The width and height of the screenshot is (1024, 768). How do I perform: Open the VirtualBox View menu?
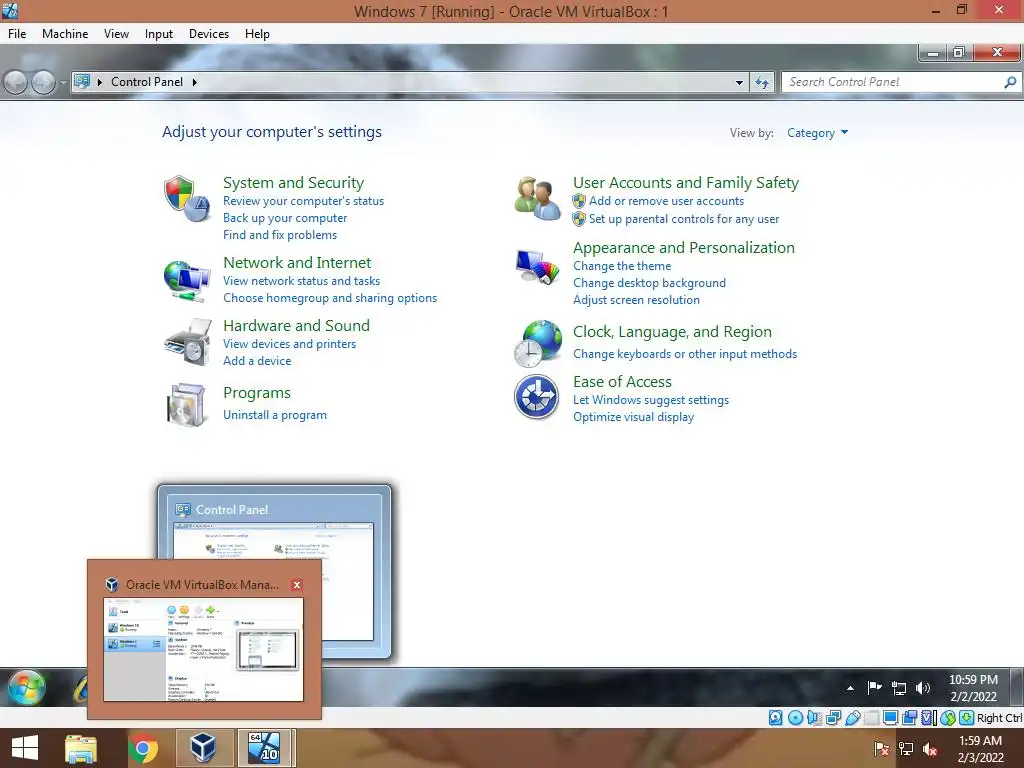(116, 34)
